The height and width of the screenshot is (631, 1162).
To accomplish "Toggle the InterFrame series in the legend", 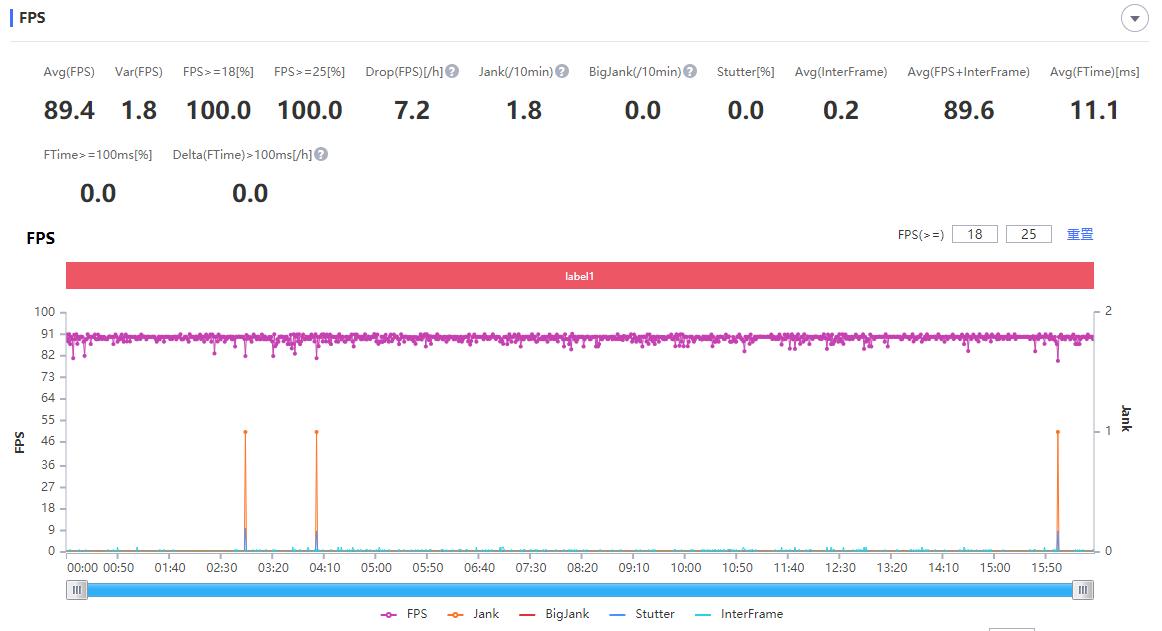I will [739, 614].
